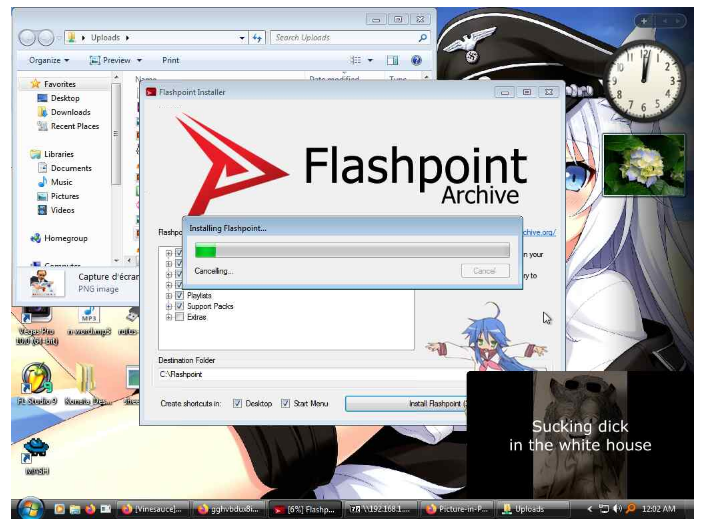704x527 pixels.
Task: Click Print in the Explorer toolbar
Action: click(x=171, y=60)
